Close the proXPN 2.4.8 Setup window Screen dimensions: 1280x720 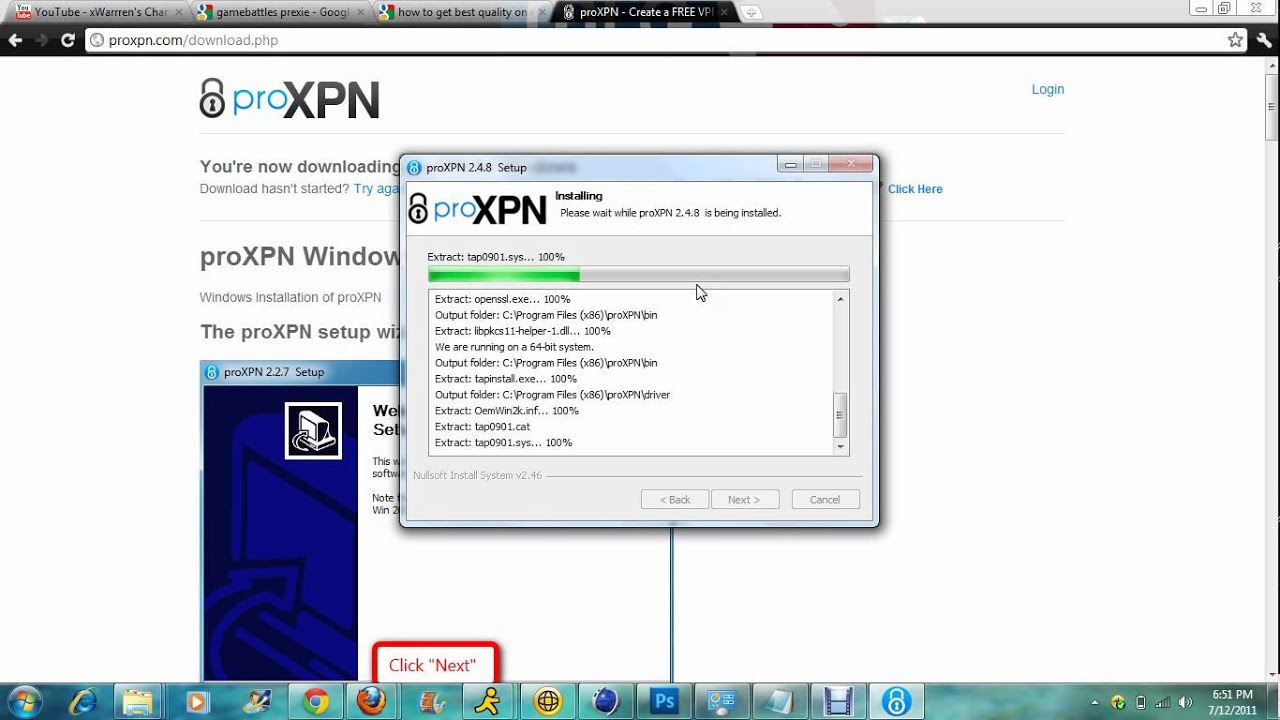pyautogui.click(x=851, y=164)
